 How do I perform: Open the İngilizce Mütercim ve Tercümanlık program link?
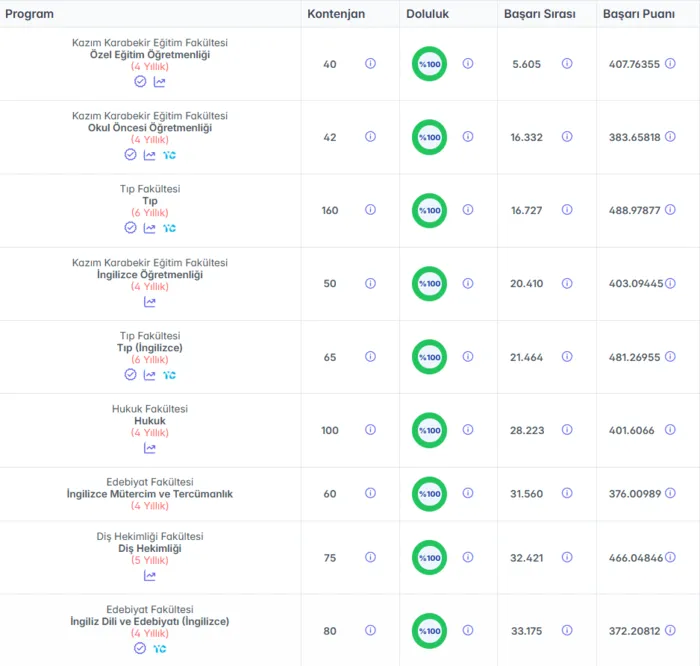point(150,494)
